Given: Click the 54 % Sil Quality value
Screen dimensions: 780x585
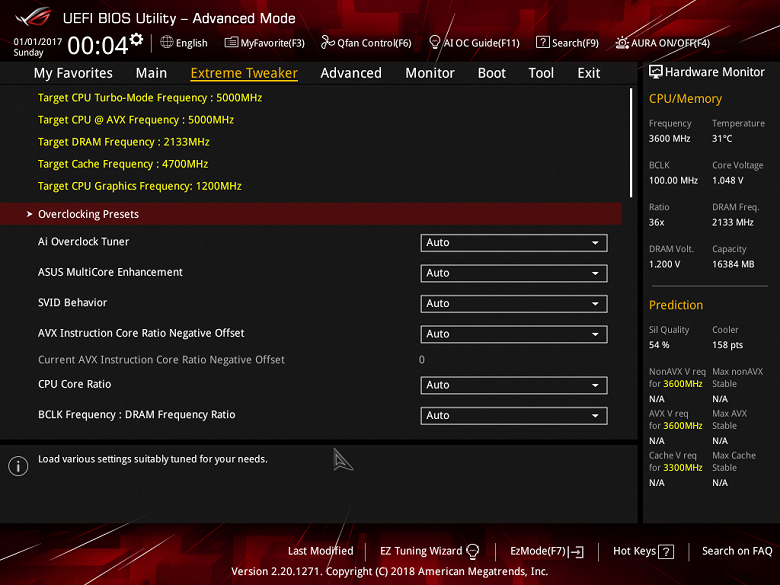Looking at the screenshot, I should pos(659,345).
